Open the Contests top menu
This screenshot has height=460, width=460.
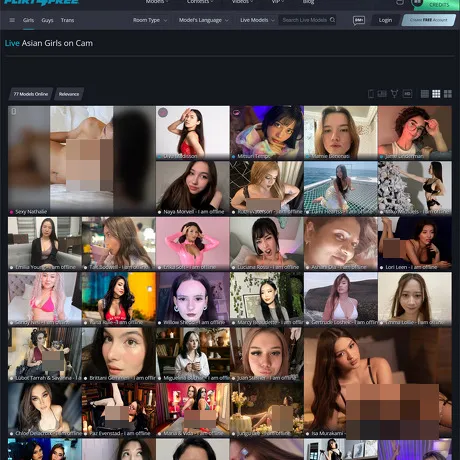[x=200, y=2]
